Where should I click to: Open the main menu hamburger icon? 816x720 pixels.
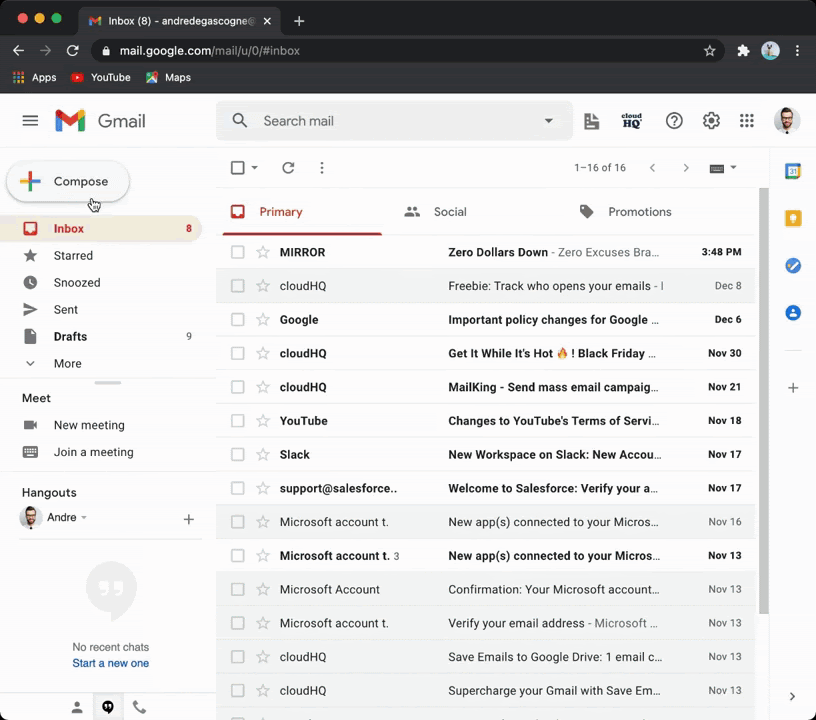[x=30, y=121]
